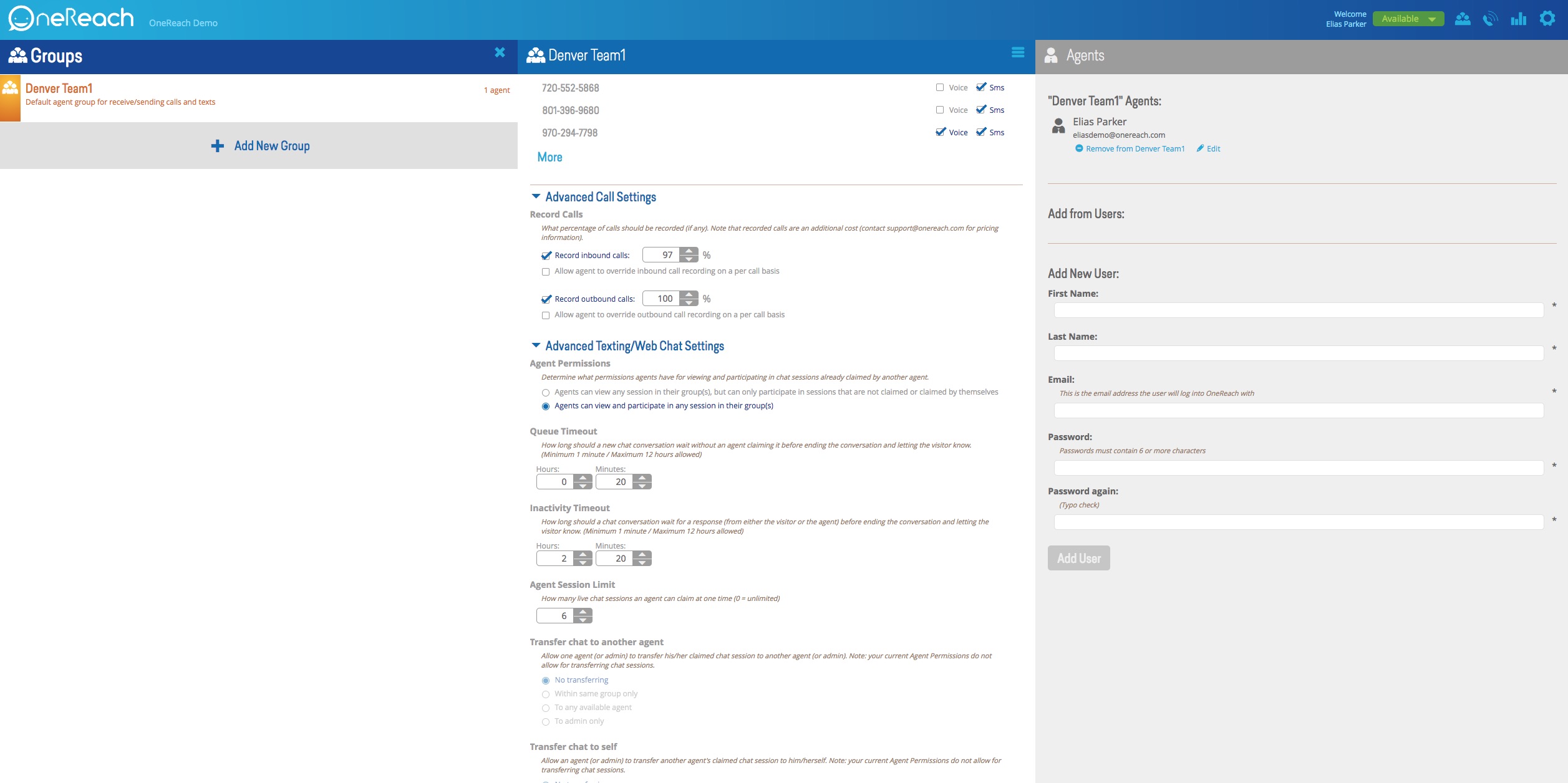Select agents can only participate in unclaimed sessions
Image resolution: width=1568 pixels, height=783 pixels.
point(546,393)
